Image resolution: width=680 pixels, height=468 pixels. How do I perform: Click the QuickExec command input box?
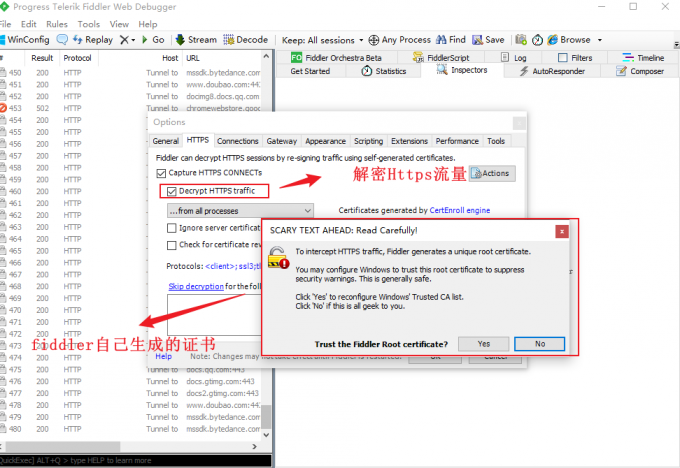[x=136, y=460]
